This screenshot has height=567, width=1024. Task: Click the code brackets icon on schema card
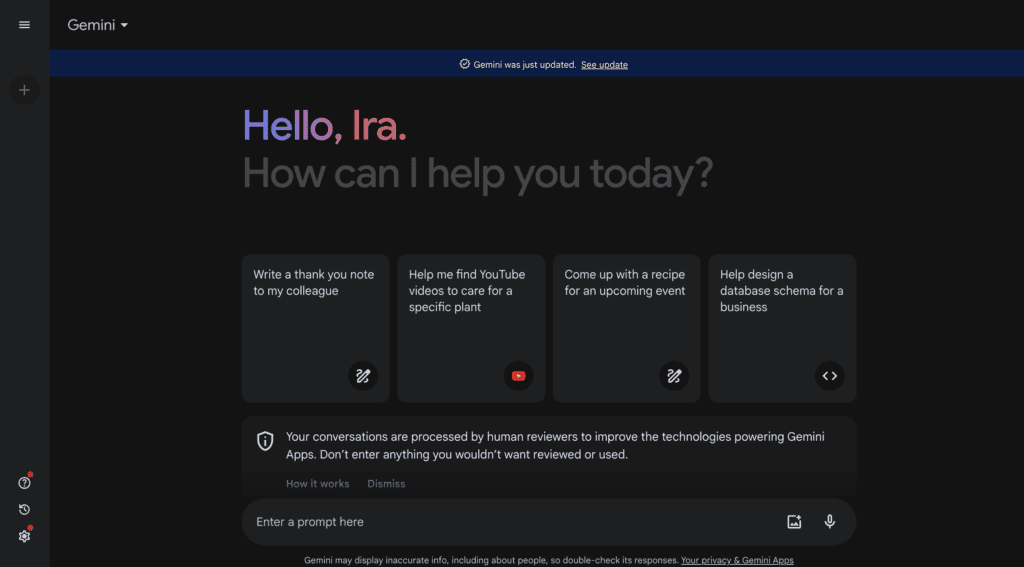pos(829,376)
